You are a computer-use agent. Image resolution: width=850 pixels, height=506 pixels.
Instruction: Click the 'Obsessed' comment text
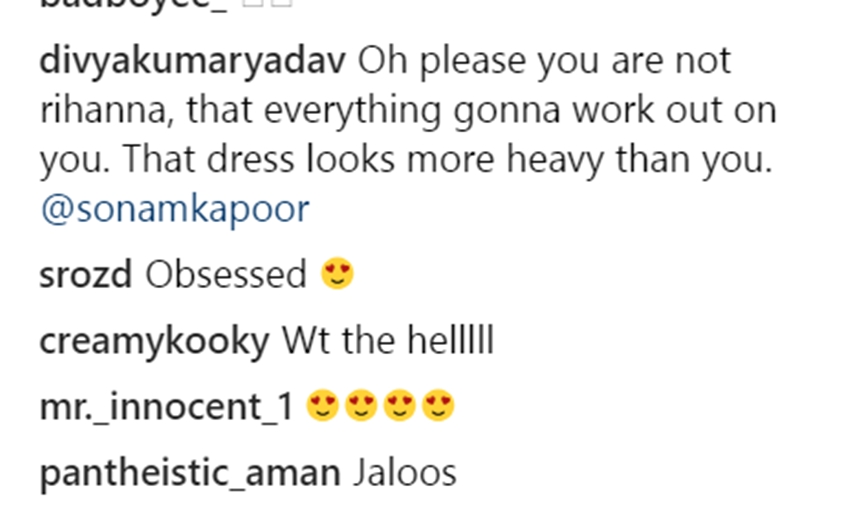pos(226,274)
